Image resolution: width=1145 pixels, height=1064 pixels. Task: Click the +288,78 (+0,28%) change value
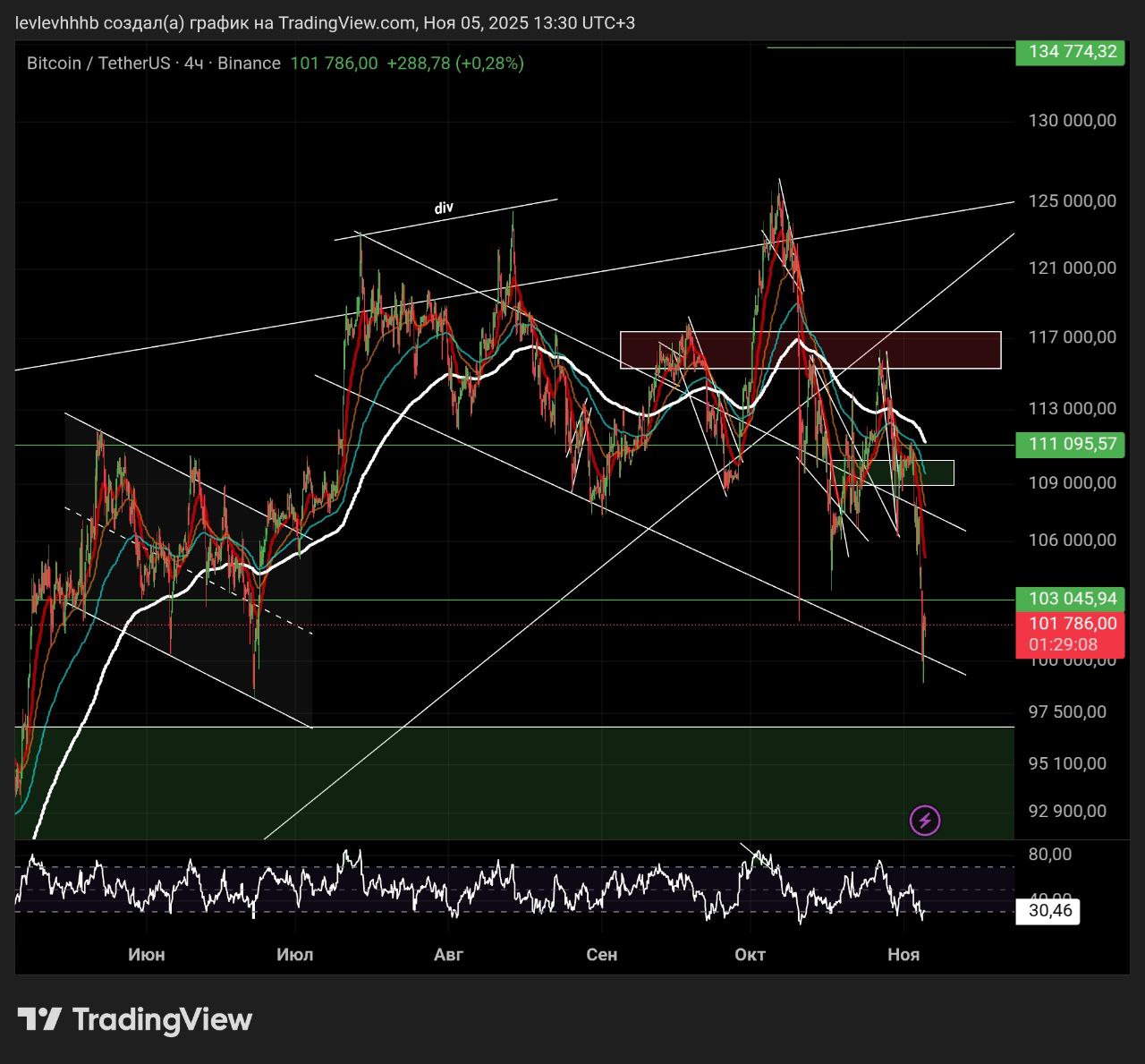(455, 64)
